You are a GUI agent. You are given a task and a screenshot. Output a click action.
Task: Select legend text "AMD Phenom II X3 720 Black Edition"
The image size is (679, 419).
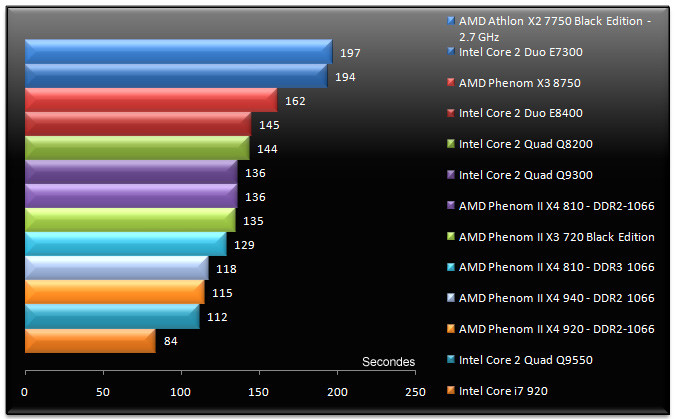[x=556, y=237]
